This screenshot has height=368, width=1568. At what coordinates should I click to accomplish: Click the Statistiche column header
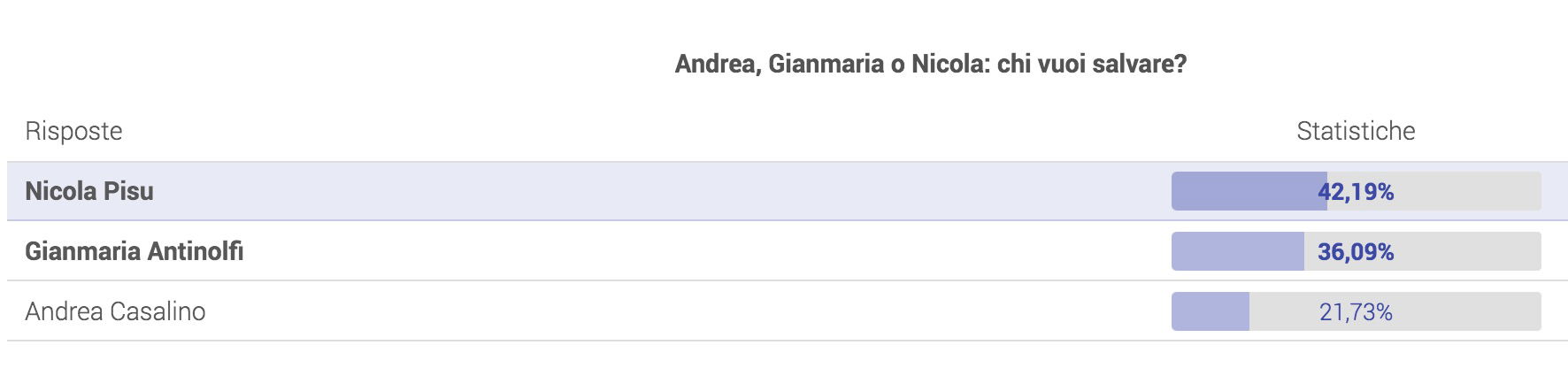pos(1356,131)
